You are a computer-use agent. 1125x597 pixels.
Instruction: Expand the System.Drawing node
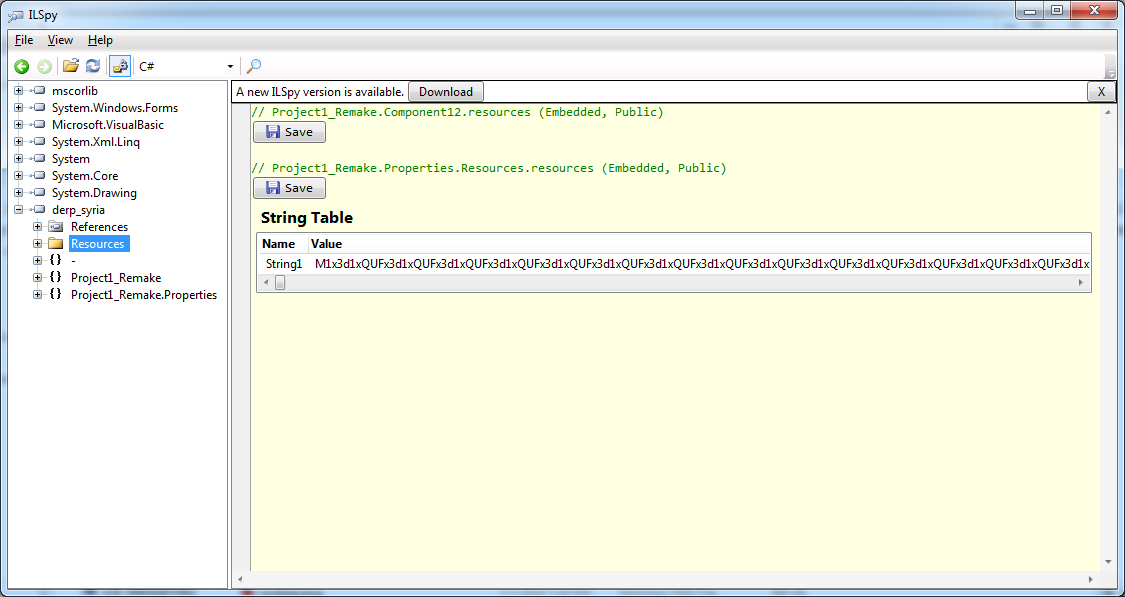(x=19, y=193)
